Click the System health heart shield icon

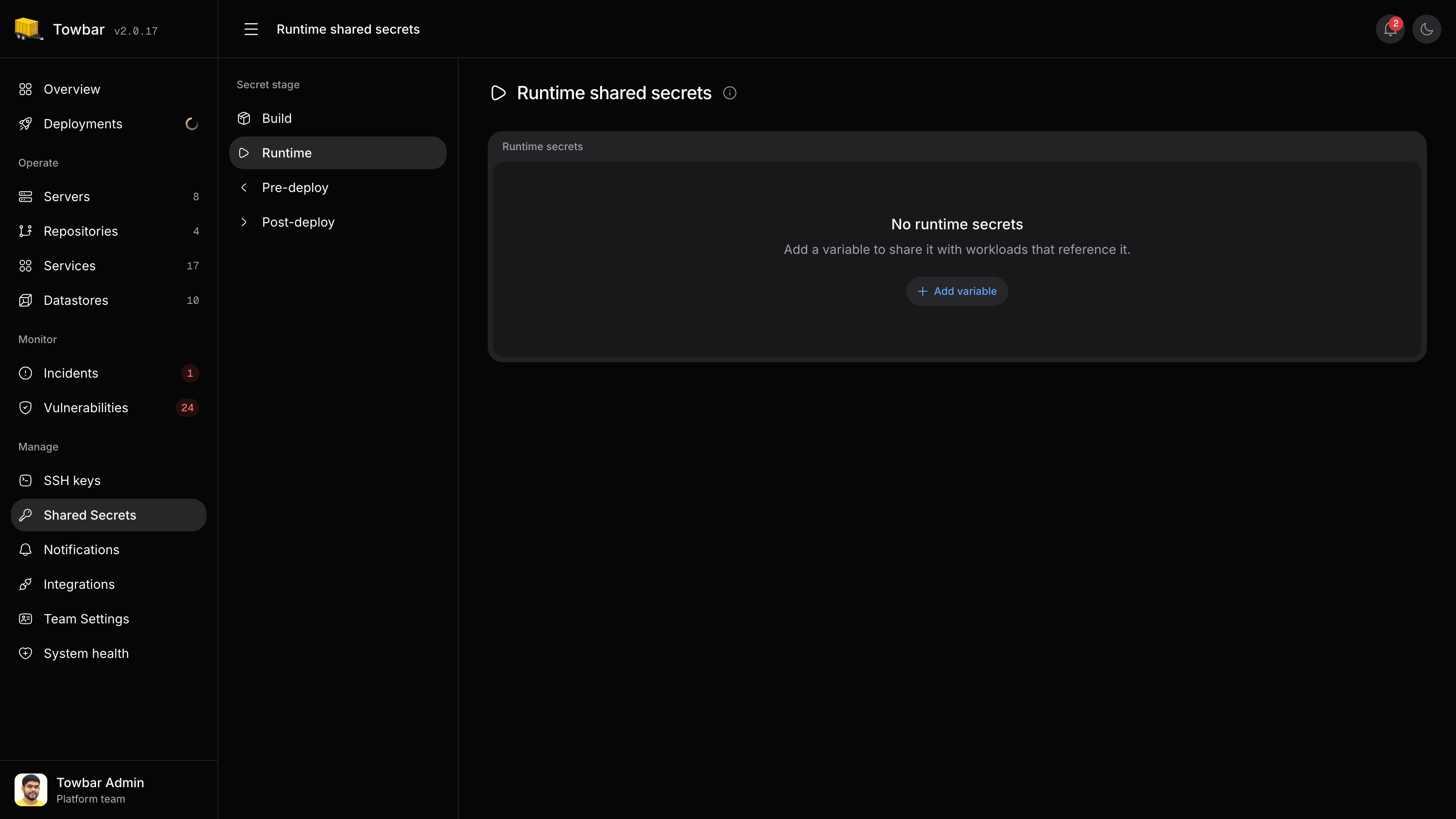tap(25, 653)
